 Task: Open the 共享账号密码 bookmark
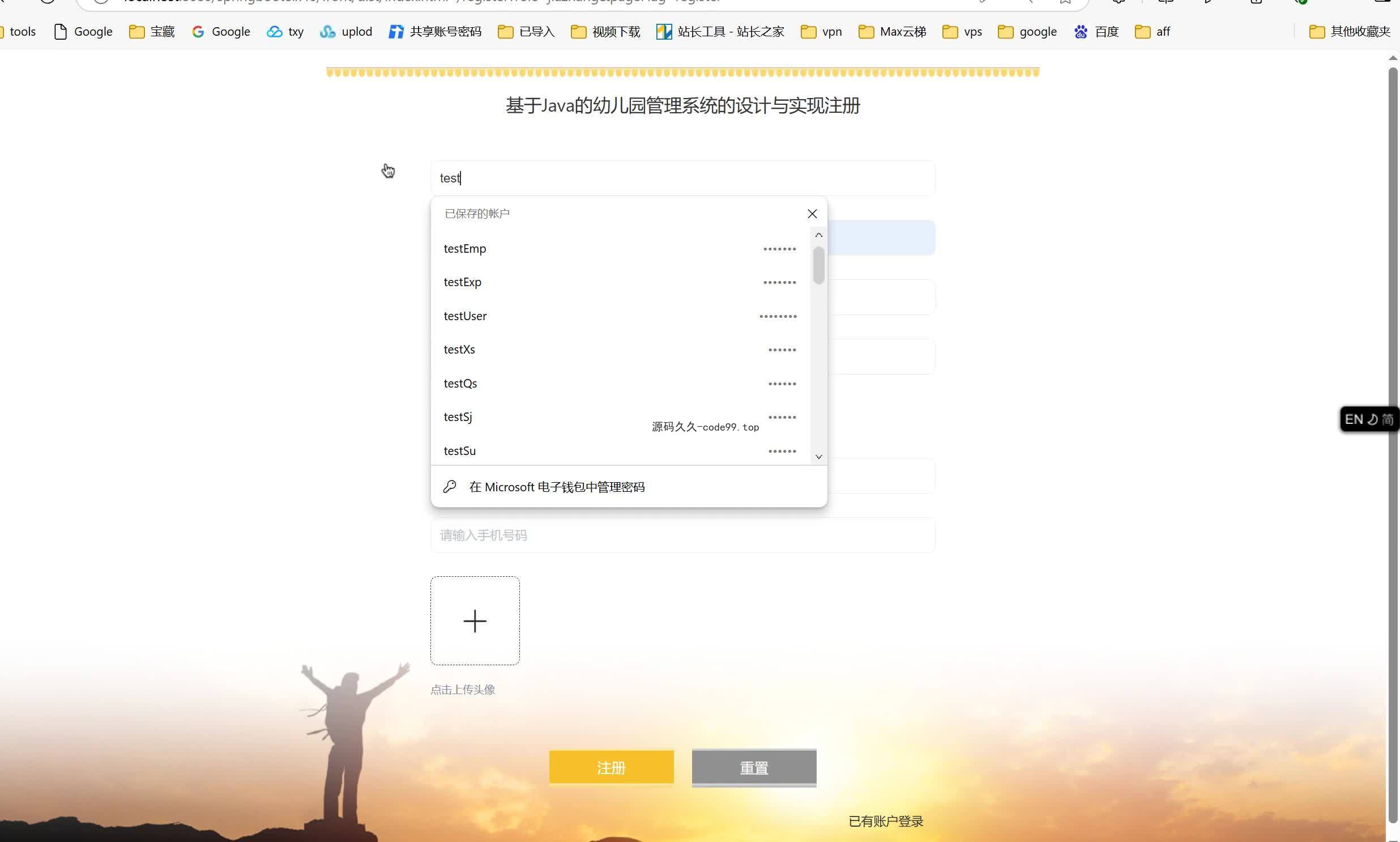[435, 32]
